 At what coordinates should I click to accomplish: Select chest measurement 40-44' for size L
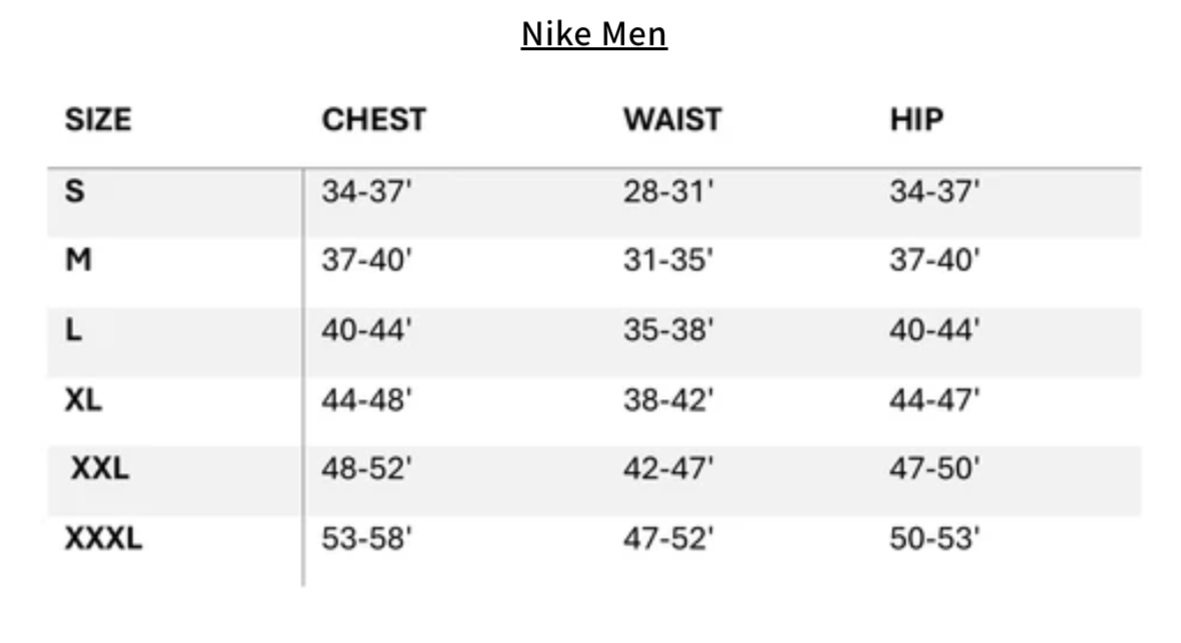point(366,330)
